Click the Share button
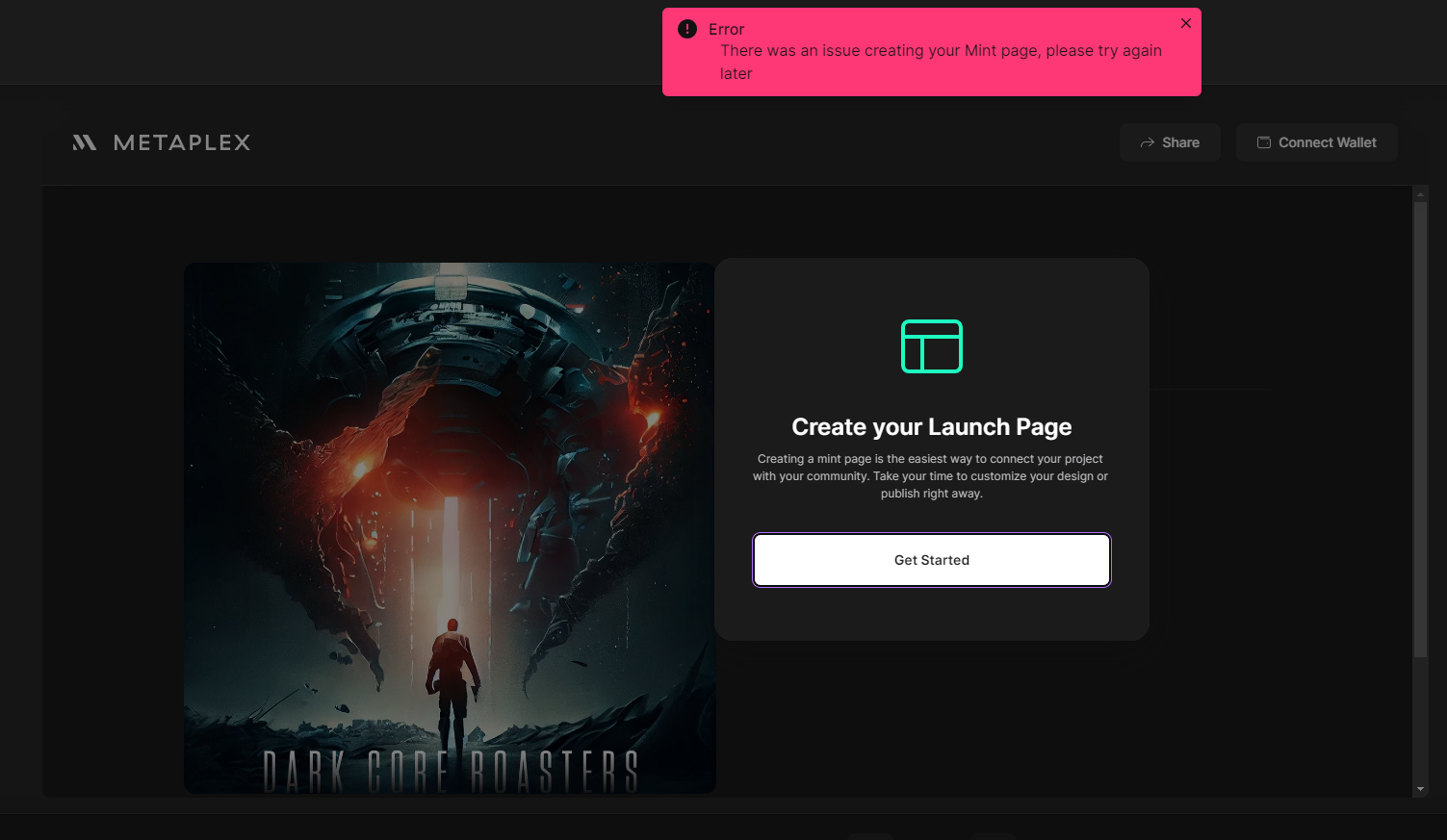Screen dimensions: 1447x840 click(x=1170, y=142)
